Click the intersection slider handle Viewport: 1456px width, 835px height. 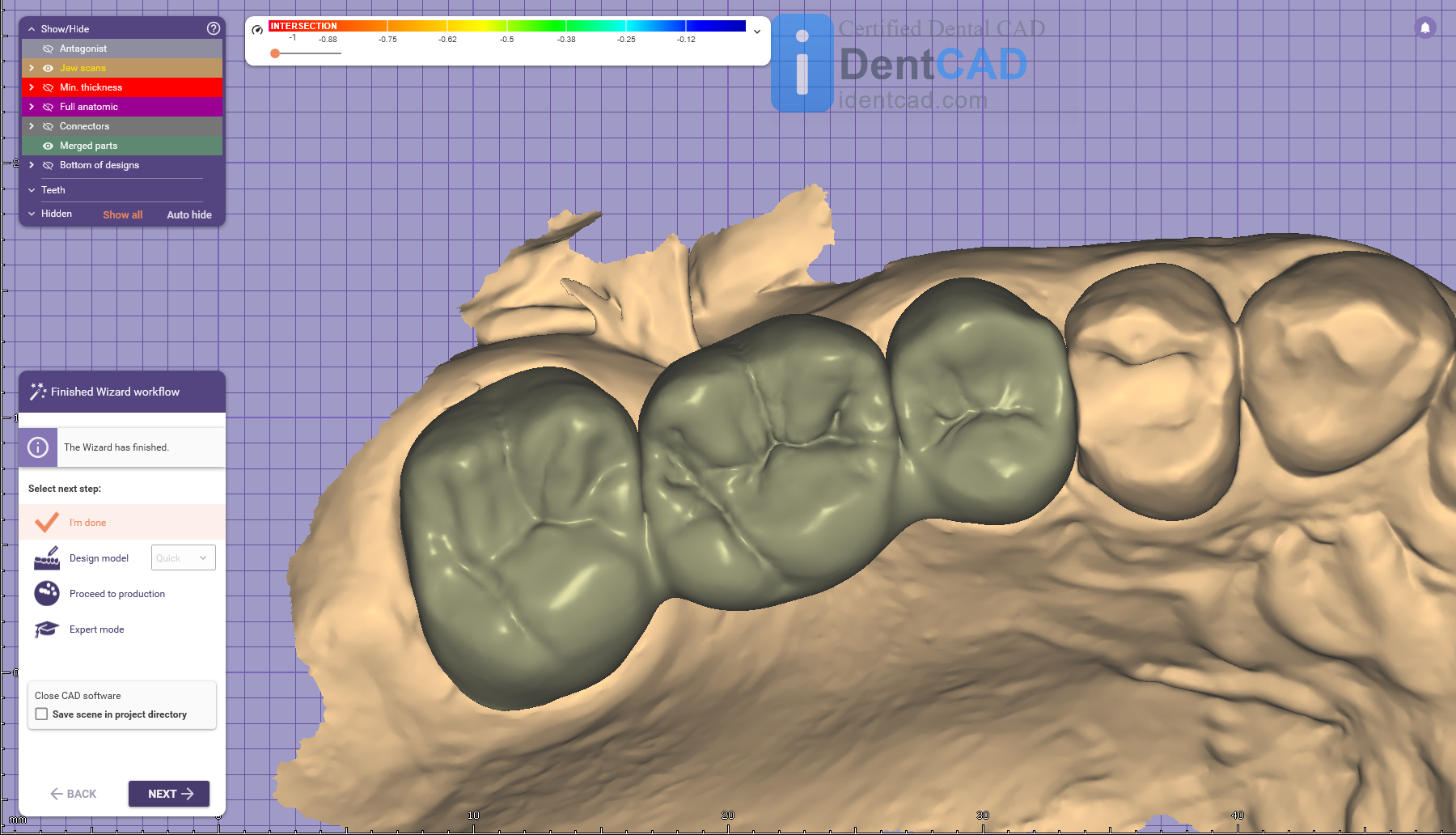(275, 53)
